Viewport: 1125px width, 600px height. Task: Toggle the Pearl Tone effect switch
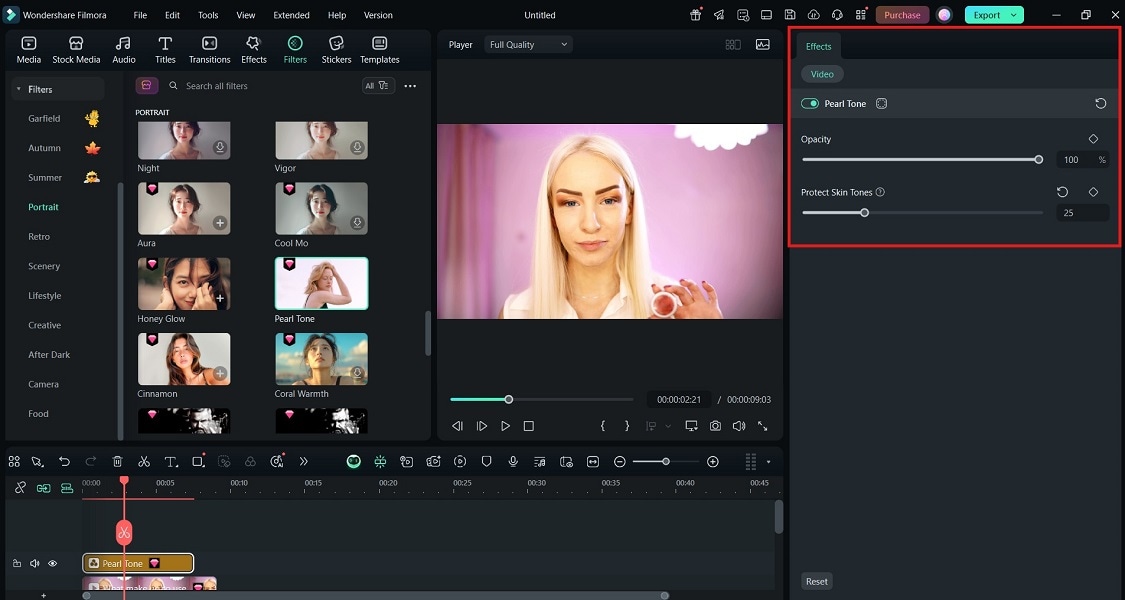click(x=810, y=103)
